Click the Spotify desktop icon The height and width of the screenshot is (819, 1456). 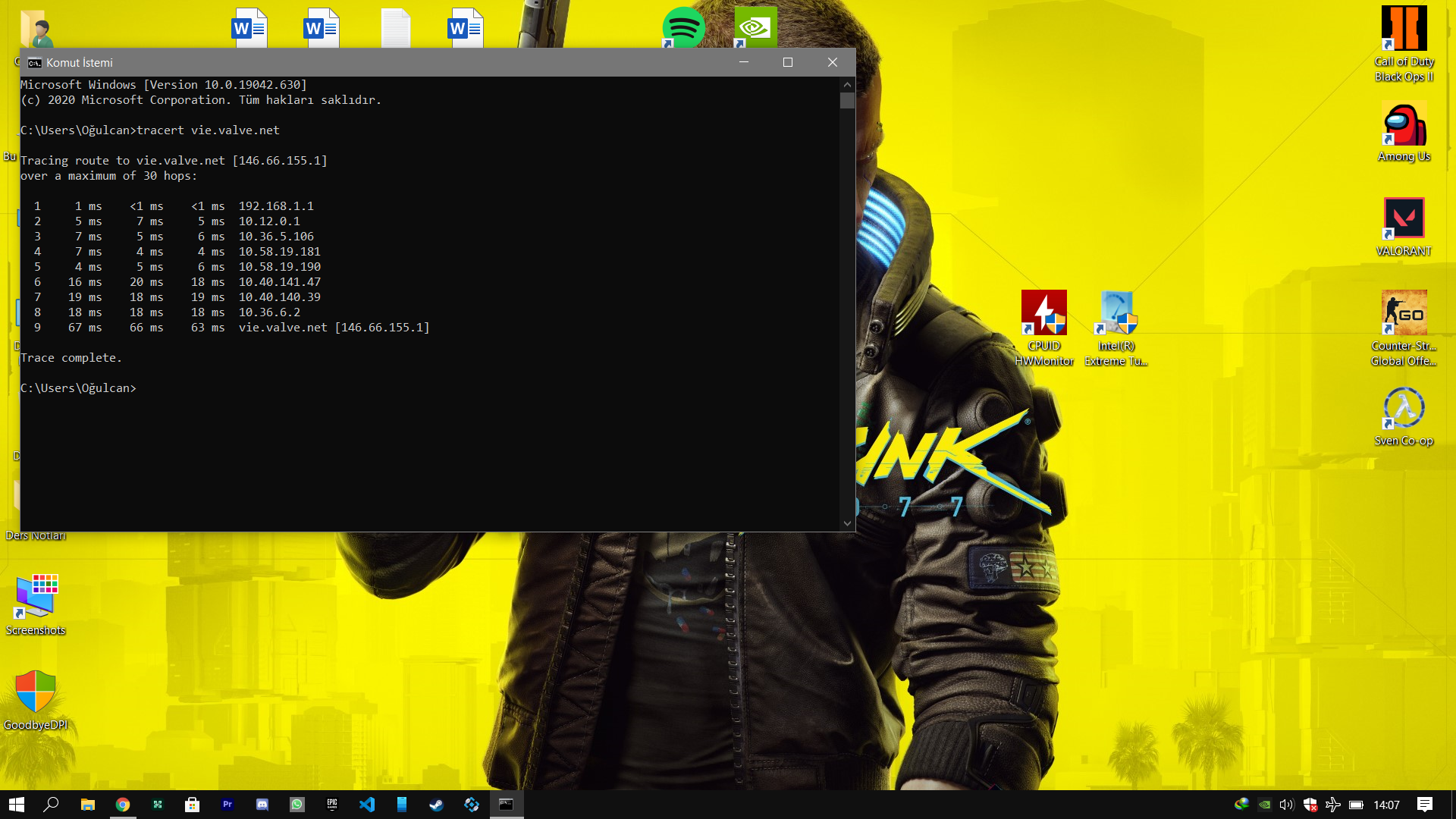point(683,27)
